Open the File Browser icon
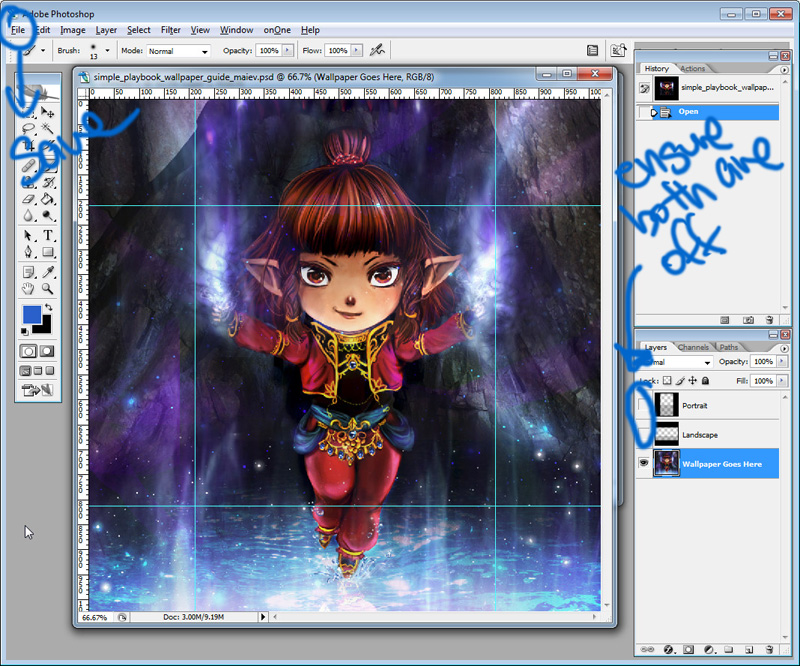The height and width of the screenshot is (666, 800). click(618, 50)
